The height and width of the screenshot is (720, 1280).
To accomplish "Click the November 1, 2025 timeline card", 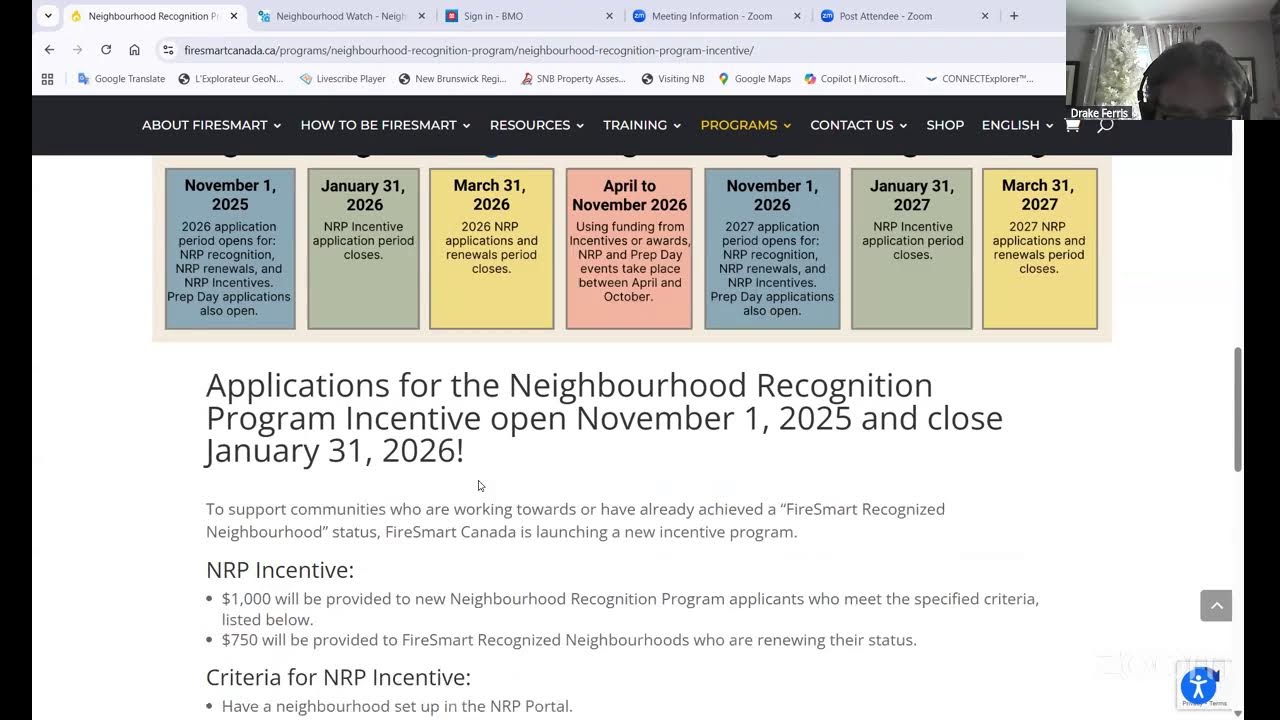I will coord(230,248).
